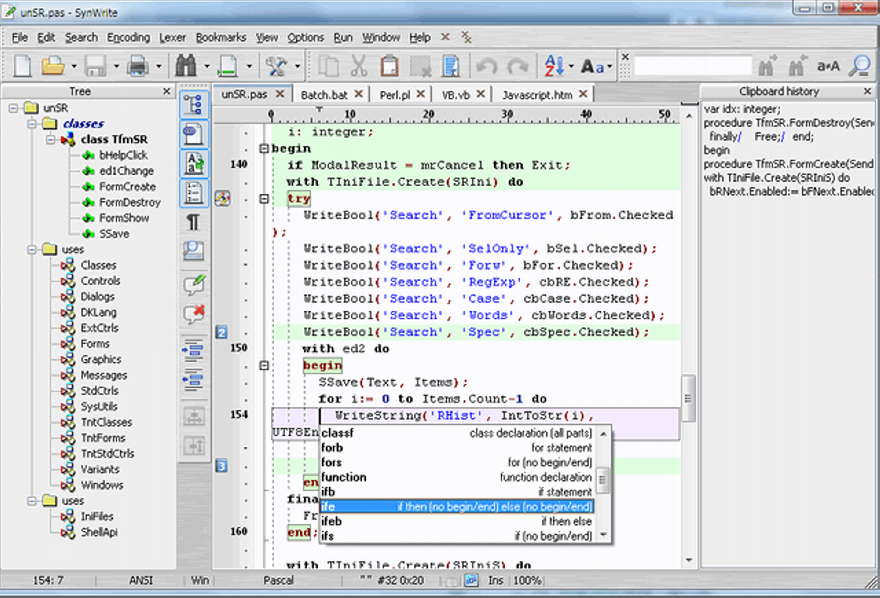
Task: Click the autocomplete list scrollbar thumb
Action: point(602,481)
